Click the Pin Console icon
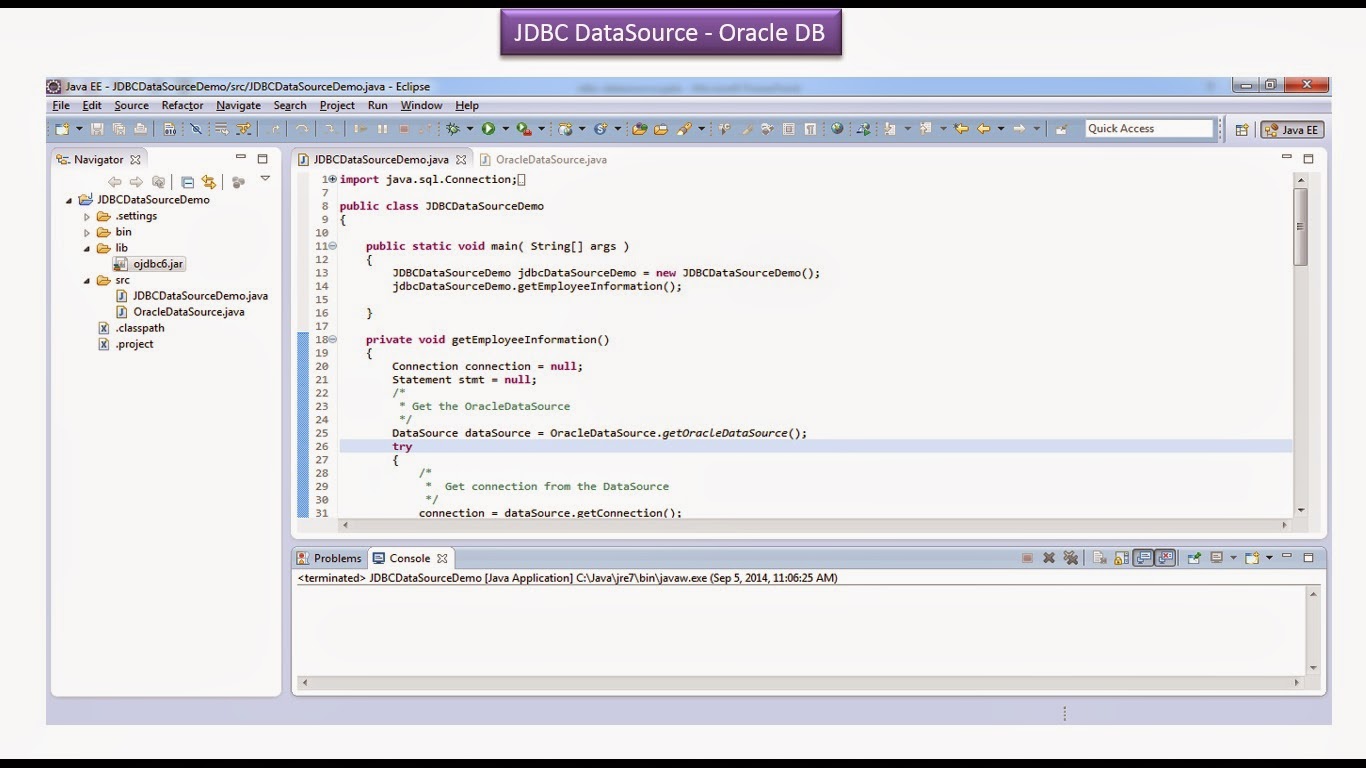 tap(1194, 558)
